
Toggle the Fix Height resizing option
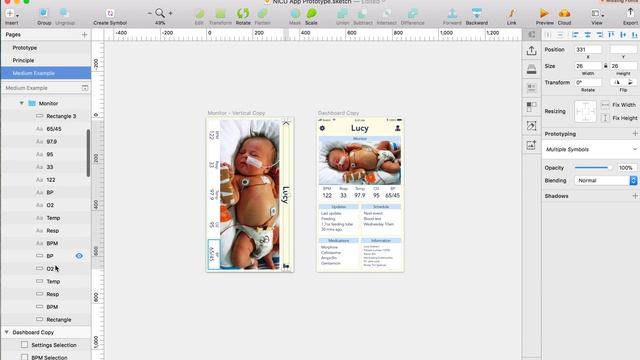(605, 118)
